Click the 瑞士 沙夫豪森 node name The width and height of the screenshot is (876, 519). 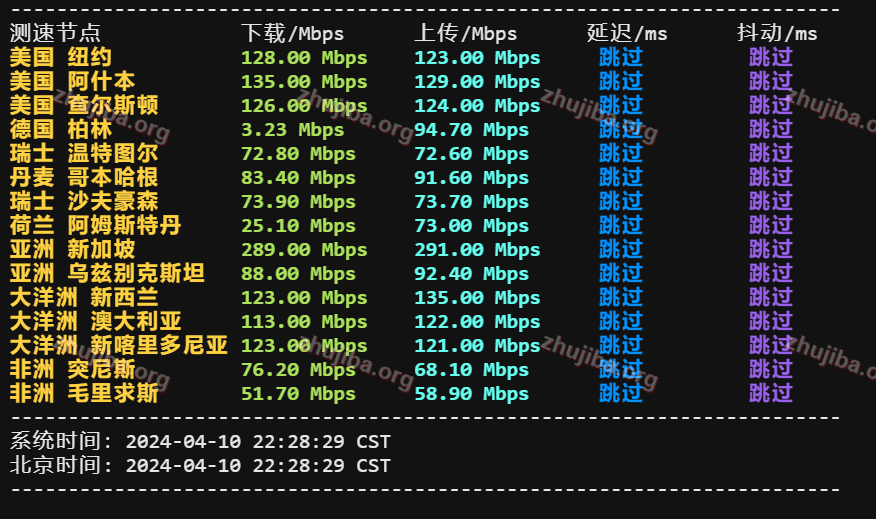(x=84, y=202)
